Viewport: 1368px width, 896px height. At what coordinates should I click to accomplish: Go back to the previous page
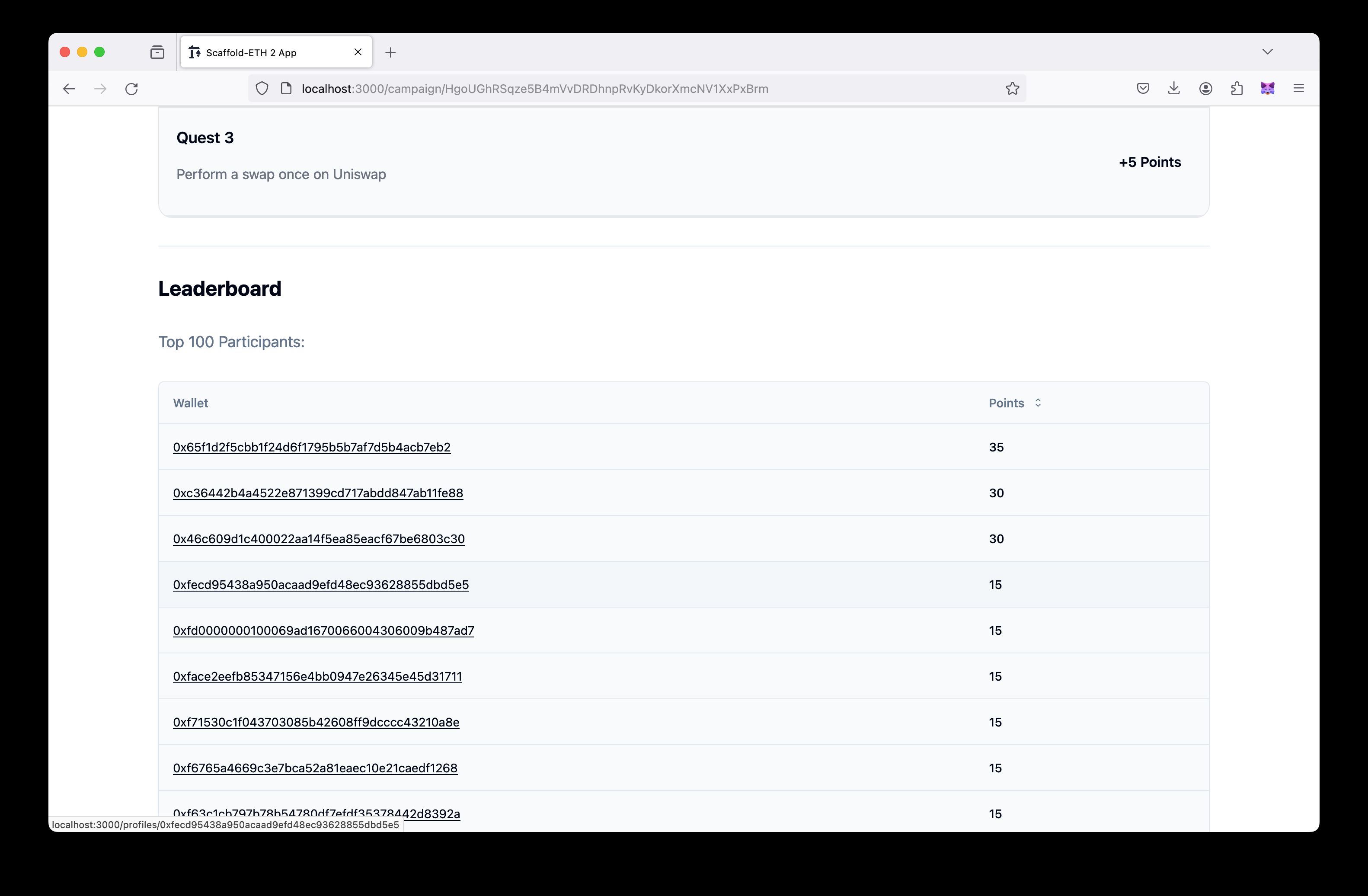coord(69,89)
